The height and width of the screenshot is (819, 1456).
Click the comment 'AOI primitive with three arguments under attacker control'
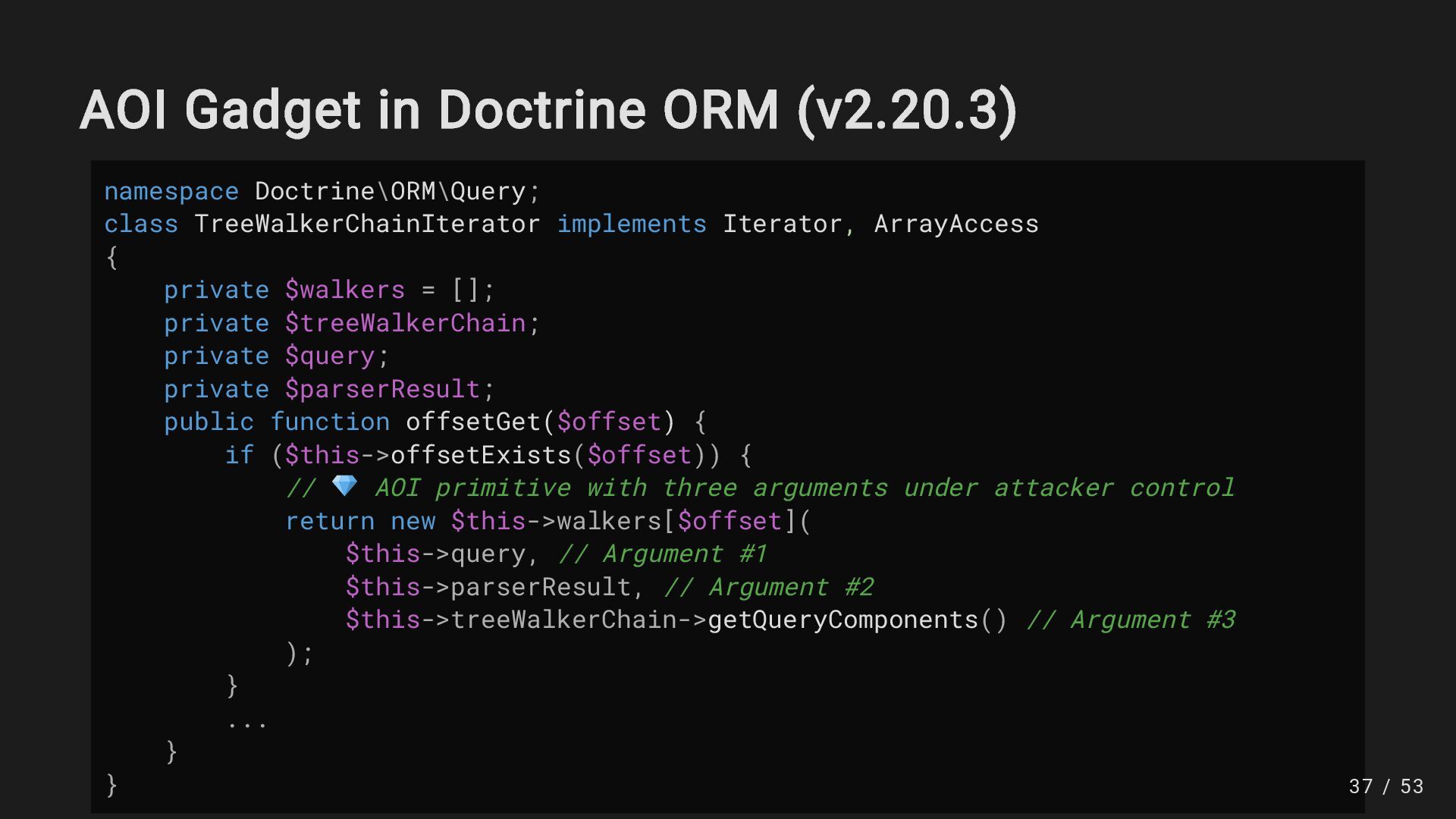(x=805, y=488)
